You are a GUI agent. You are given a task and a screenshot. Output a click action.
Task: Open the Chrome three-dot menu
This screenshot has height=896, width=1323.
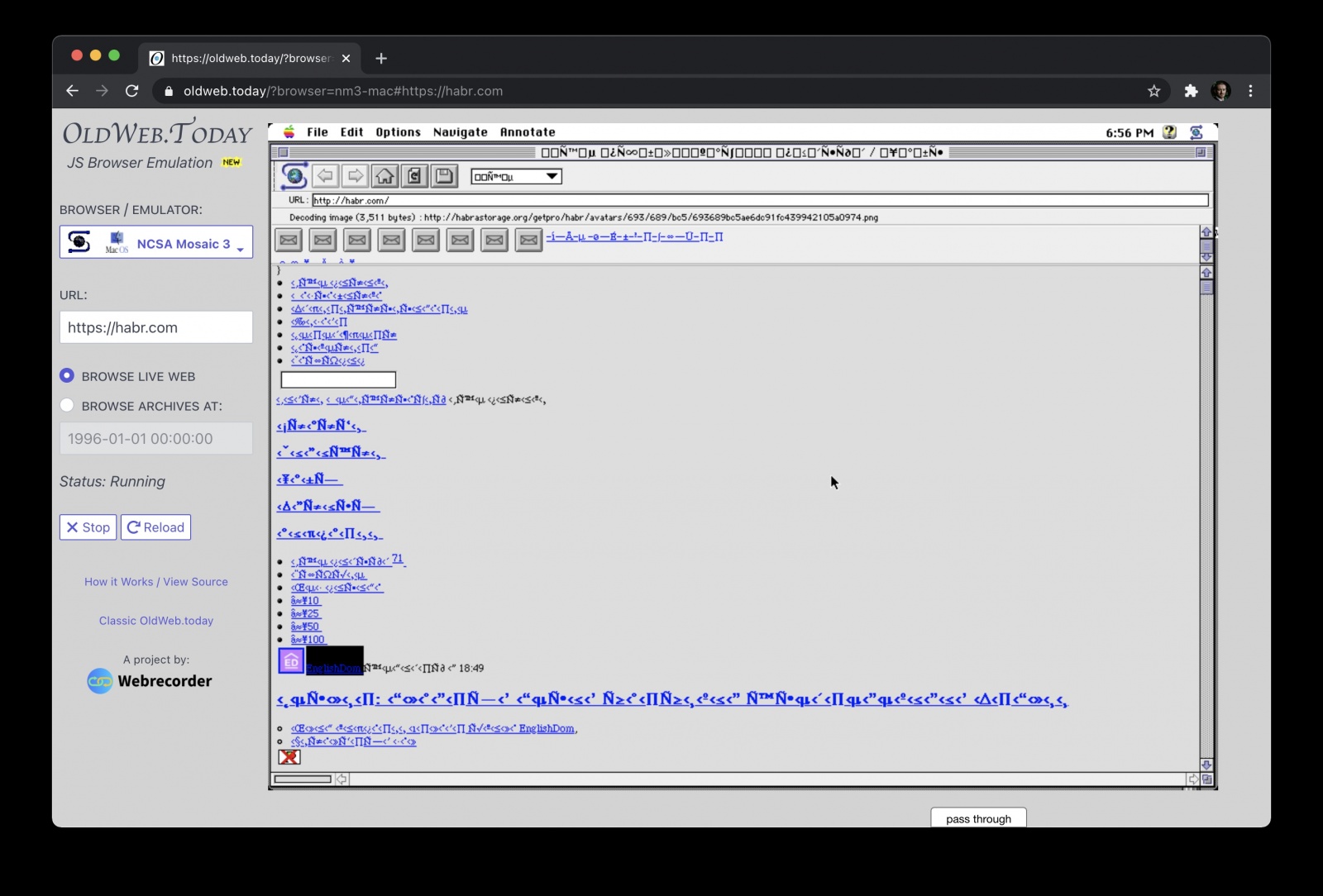[x=1250, y=91]
